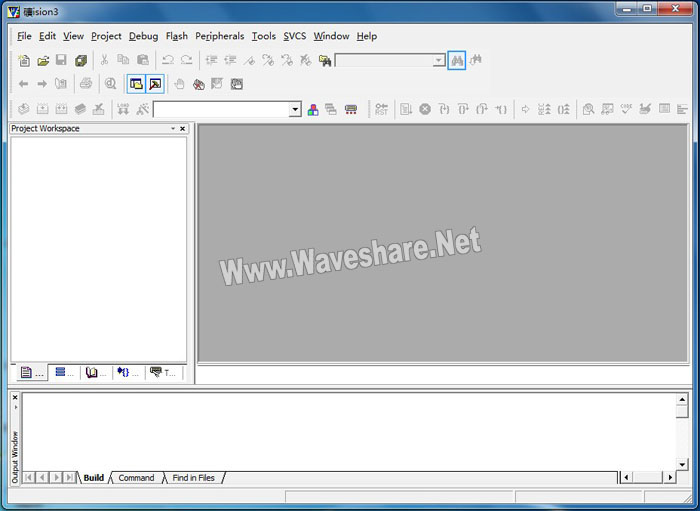The width and height of the screenshot is (700, 511).
Task: Create a new file with the New icon
Action: pyautogui.click(x=24, y=60)
